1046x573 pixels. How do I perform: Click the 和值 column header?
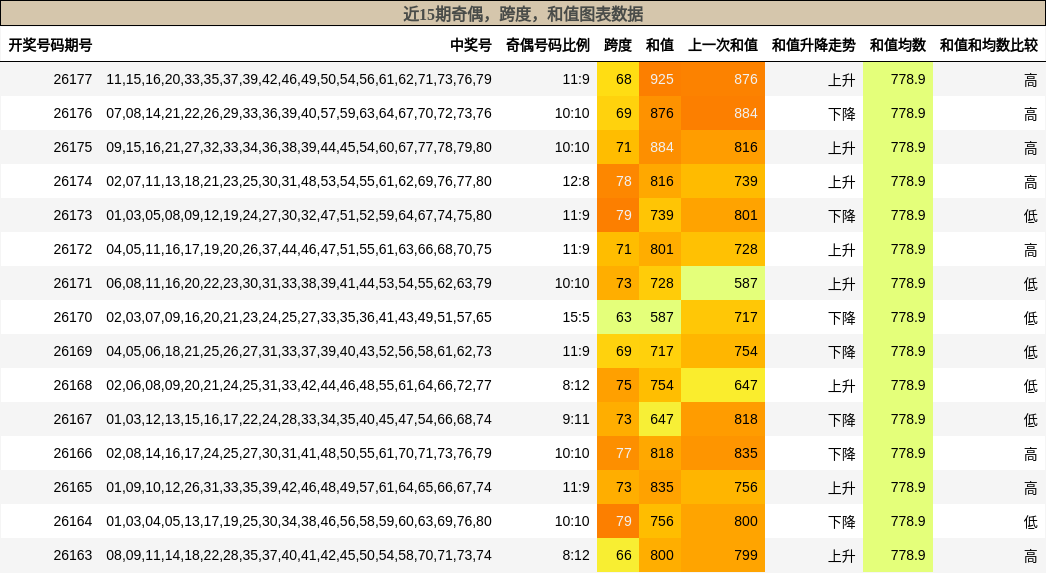coord(660,45)
